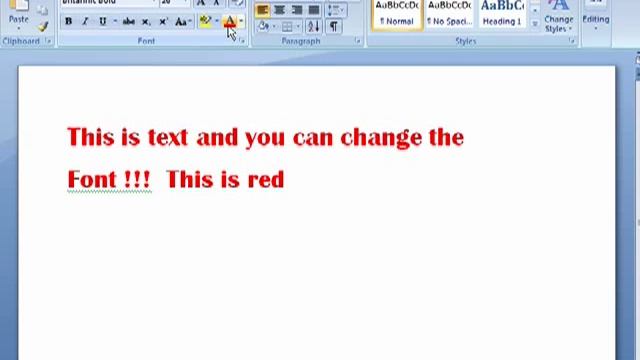Apply the red font color button
Screen dimensions: 640x360
[230, 21]
